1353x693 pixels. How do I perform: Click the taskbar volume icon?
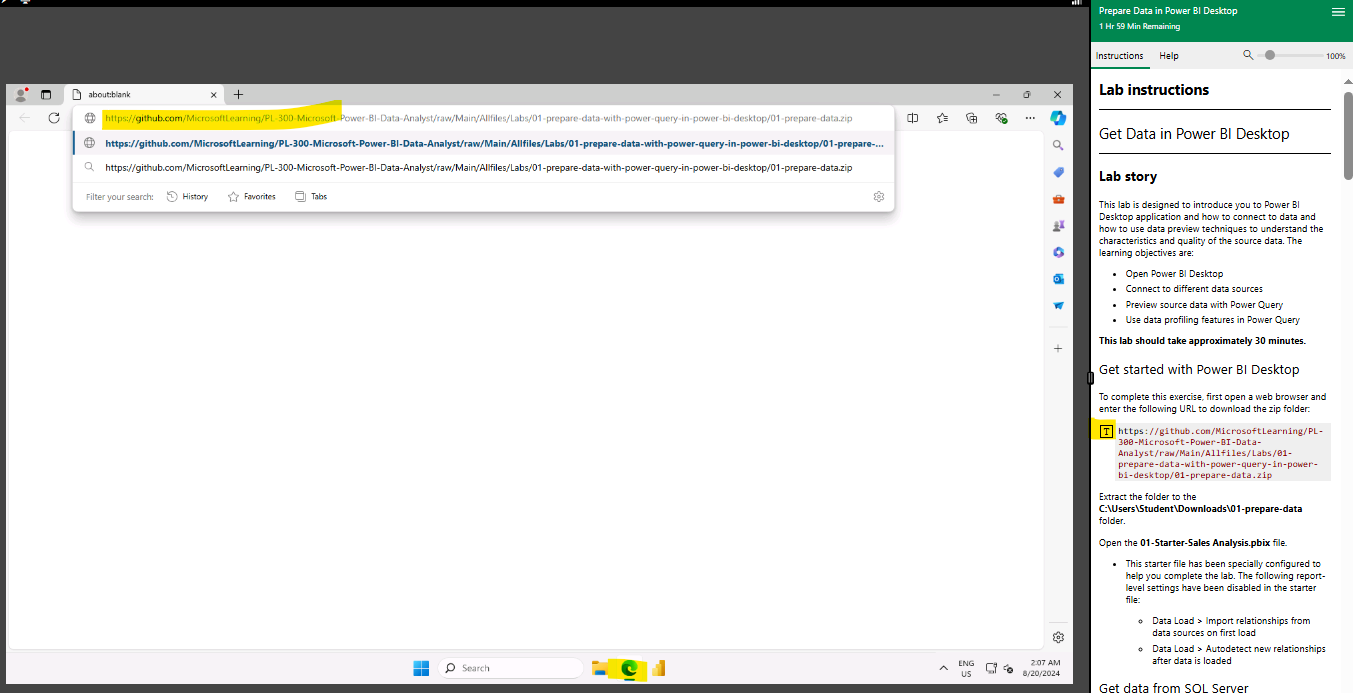pos(1007,668)
